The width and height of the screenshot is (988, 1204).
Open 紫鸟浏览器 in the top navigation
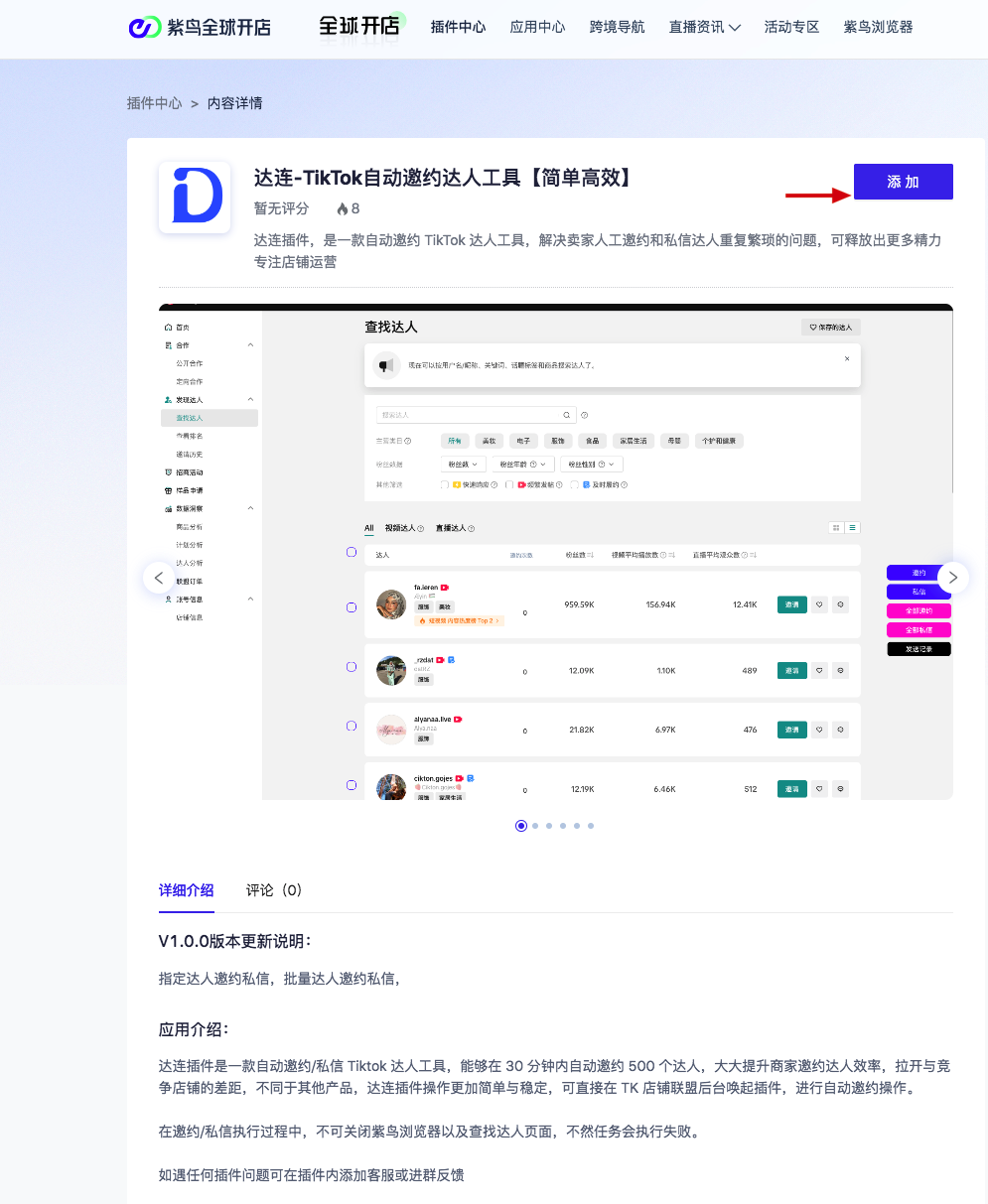coord(878,27)
